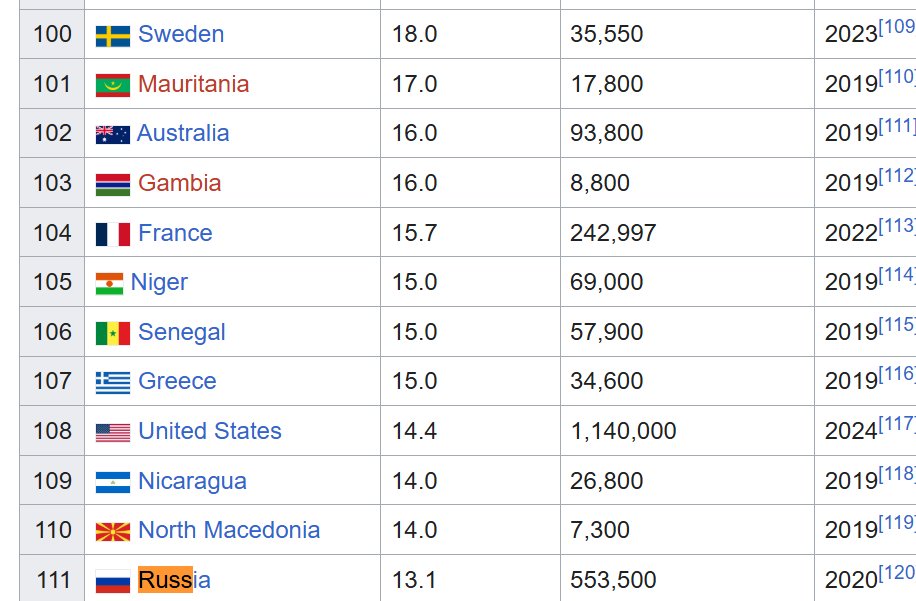Click the Australia flag icon
The width and height of the screenshot is (916, 601).
113,135
